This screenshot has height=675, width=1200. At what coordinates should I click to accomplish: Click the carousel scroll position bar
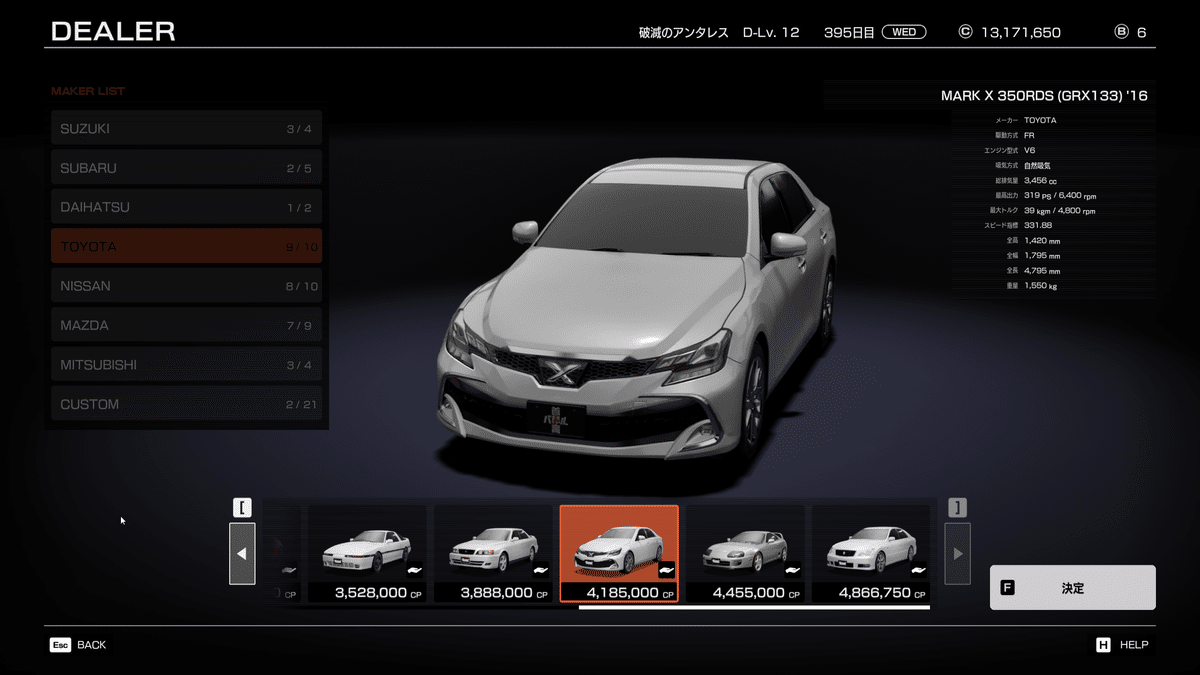pos(754,607)
